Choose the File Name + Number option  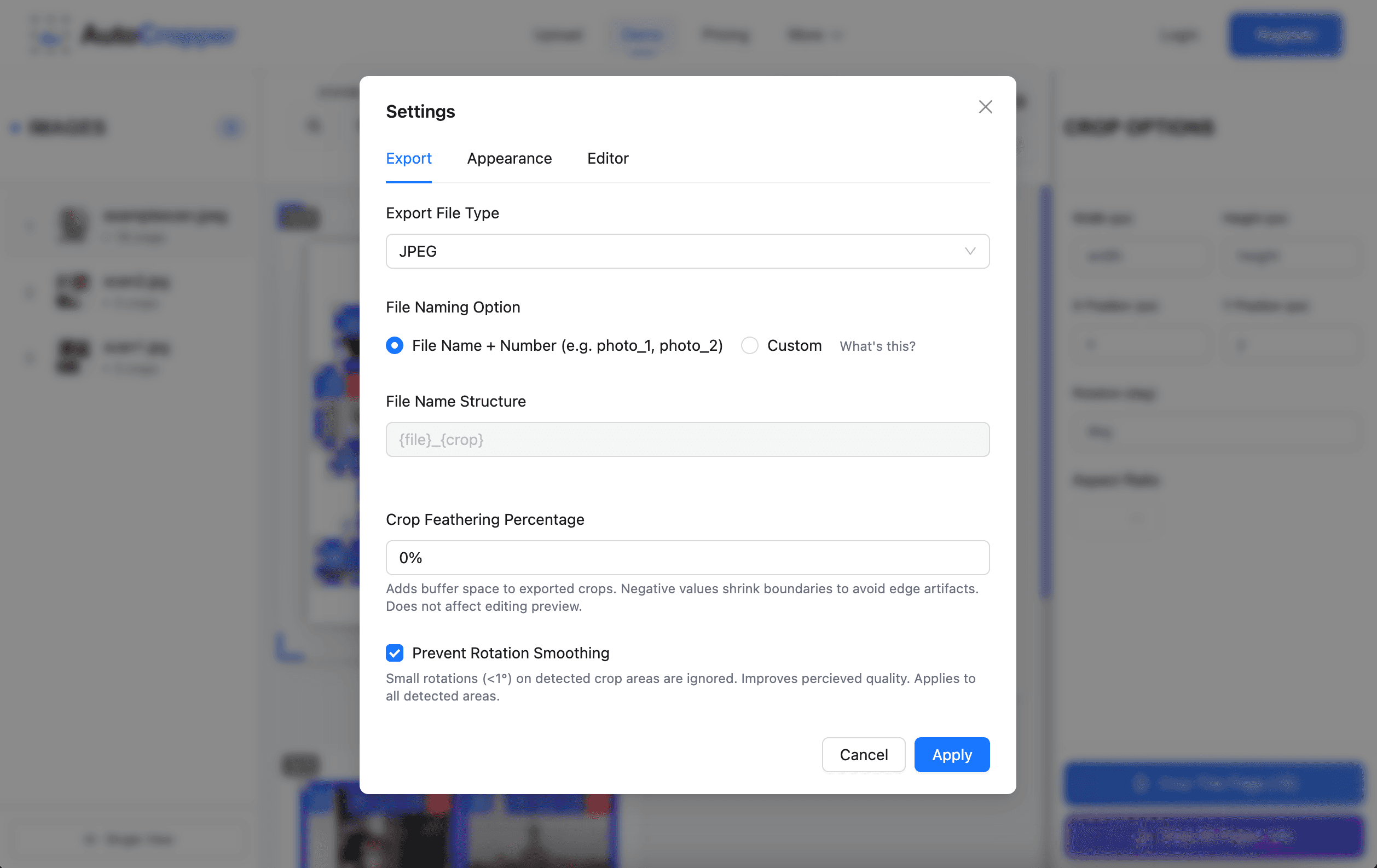point(395,345)
